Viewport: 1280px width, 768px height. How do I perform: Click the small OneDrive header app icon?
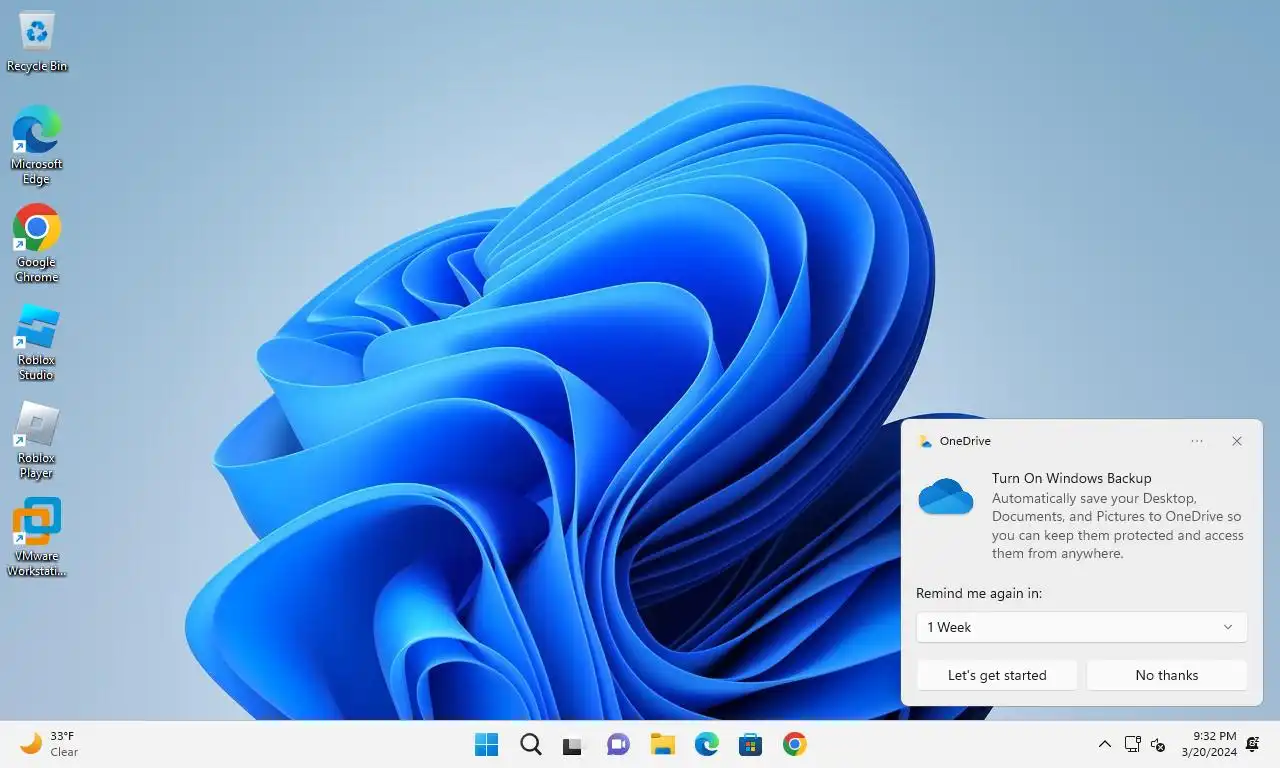(x=925, y=441)
